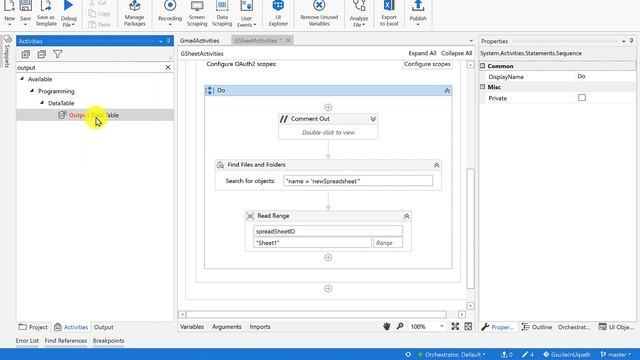Create a New file from ribbon

(9, 12)
